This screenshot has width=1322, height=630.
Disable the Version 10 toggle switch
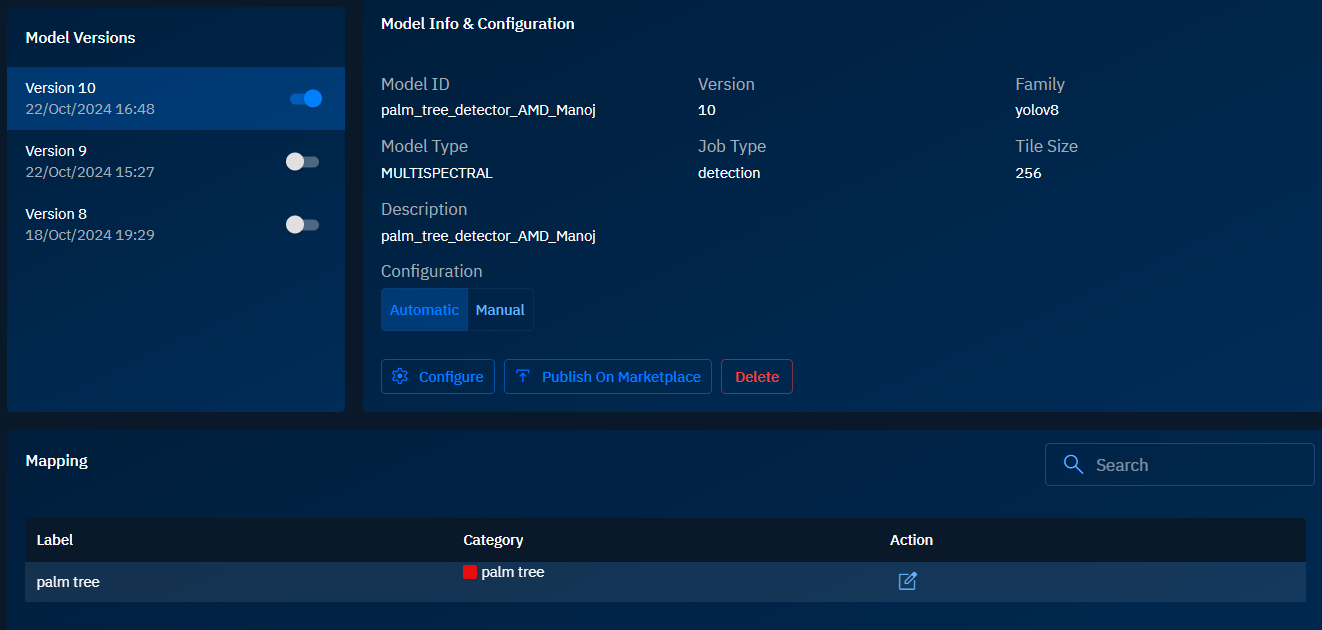pyautogui.click(x=305, y=98)
